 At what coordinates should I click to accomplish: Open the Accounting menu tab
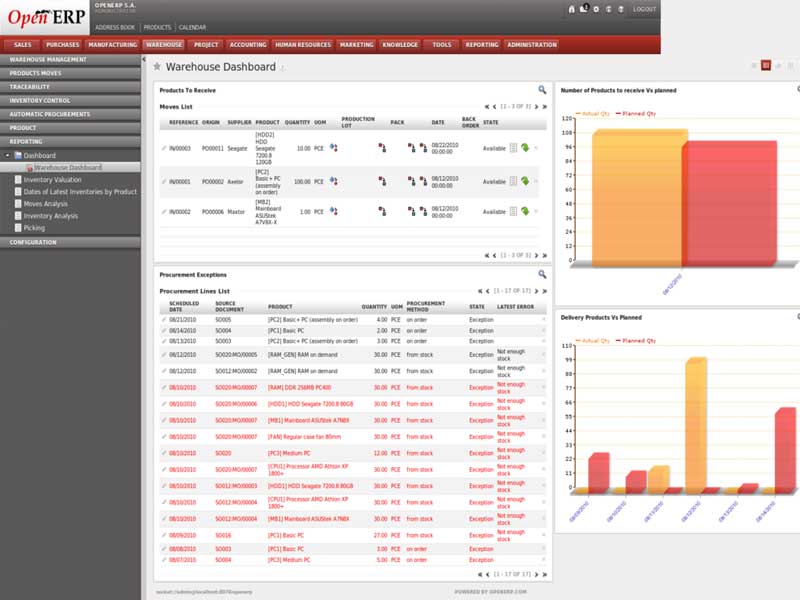point(245,45)
